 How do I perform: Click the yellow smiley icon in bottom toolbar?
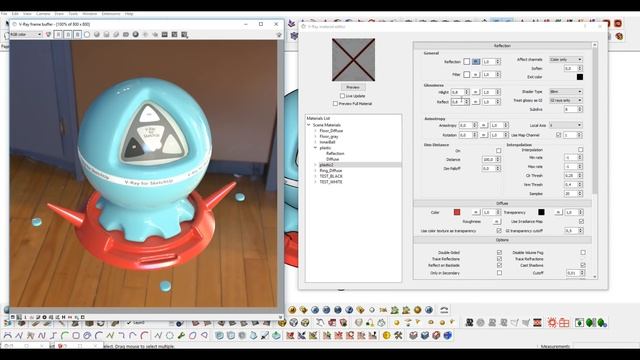click(387, 336)
